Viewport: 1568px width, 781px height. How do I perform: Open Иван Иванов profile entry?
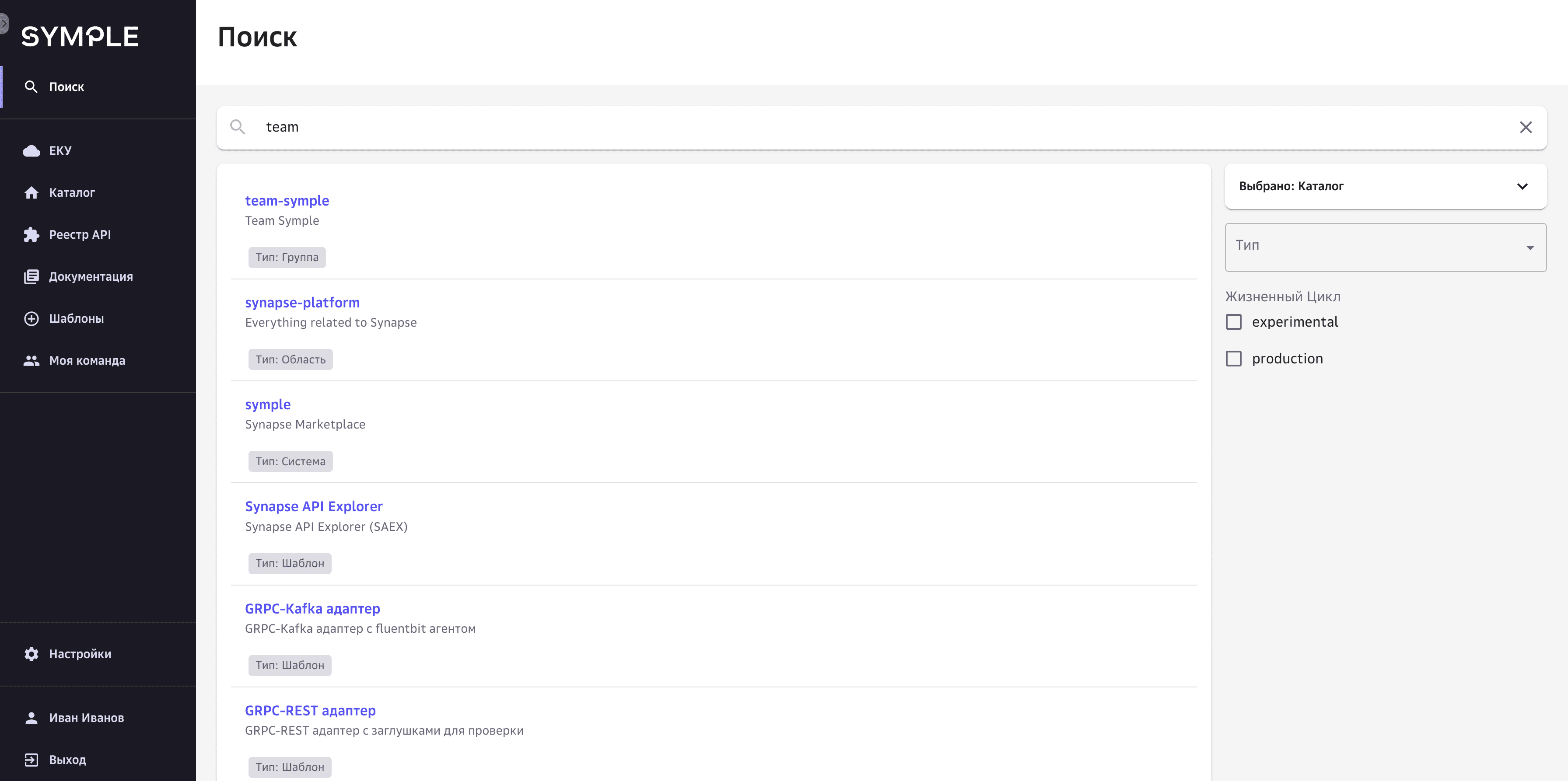[x=86, y=718]
